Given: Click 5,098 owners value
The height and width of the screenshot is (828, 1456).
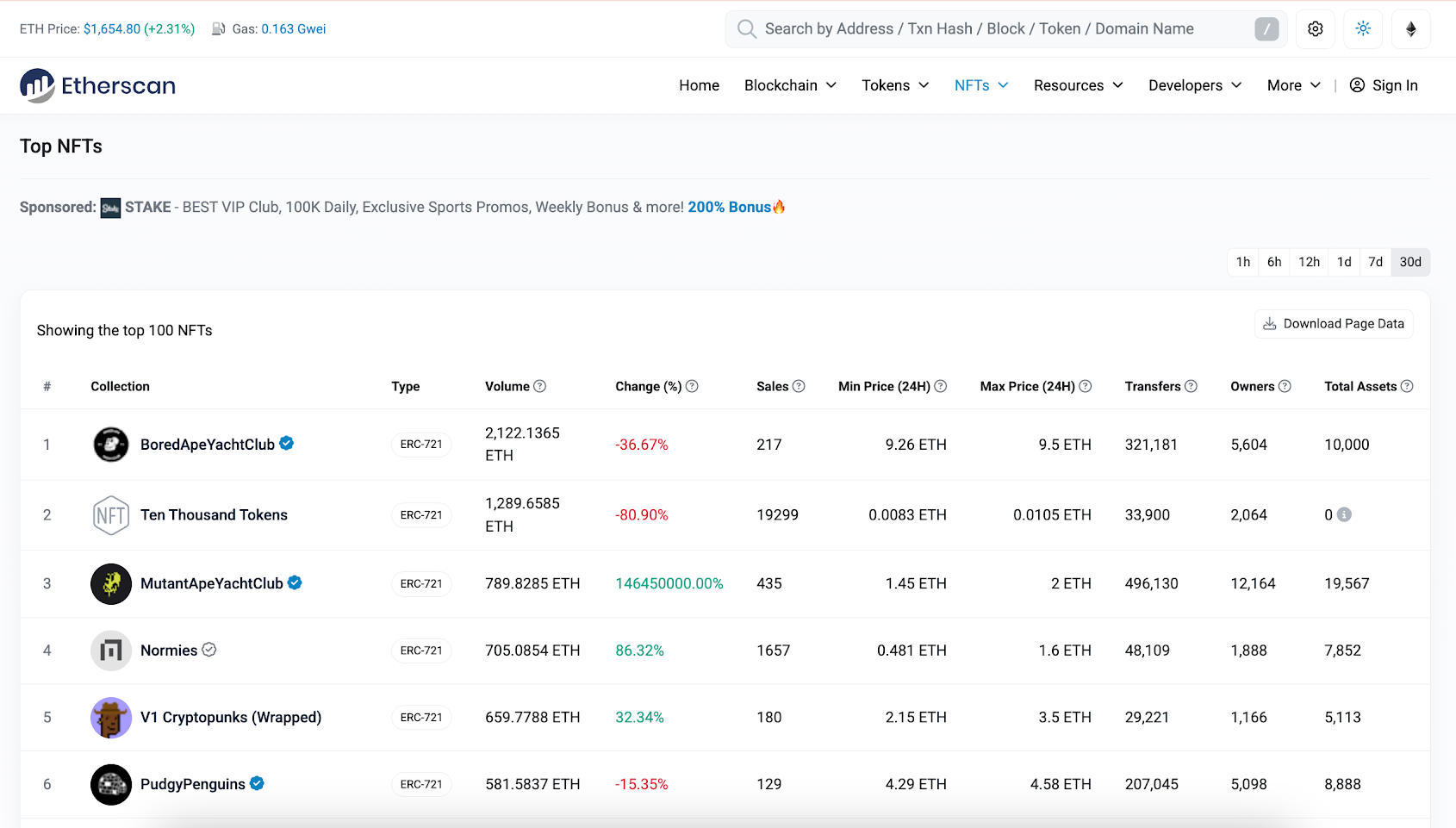Looking at the screenshot, I should click(1249, 785).
